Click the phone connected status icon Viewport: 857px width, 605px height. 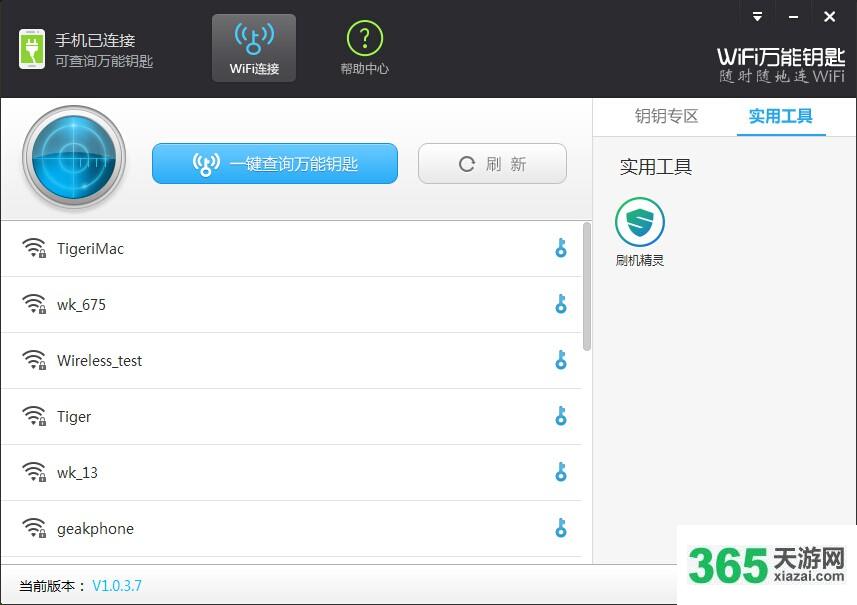point(32,49)
